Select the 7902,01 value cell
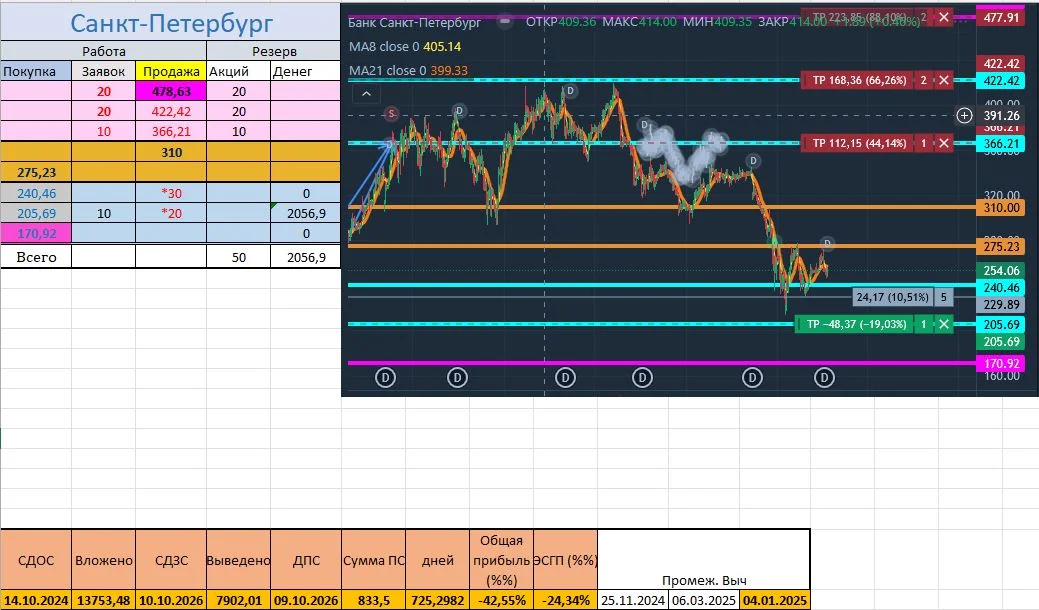Image resolution: width=1039 pixels, height=610 pixels. 239,600
